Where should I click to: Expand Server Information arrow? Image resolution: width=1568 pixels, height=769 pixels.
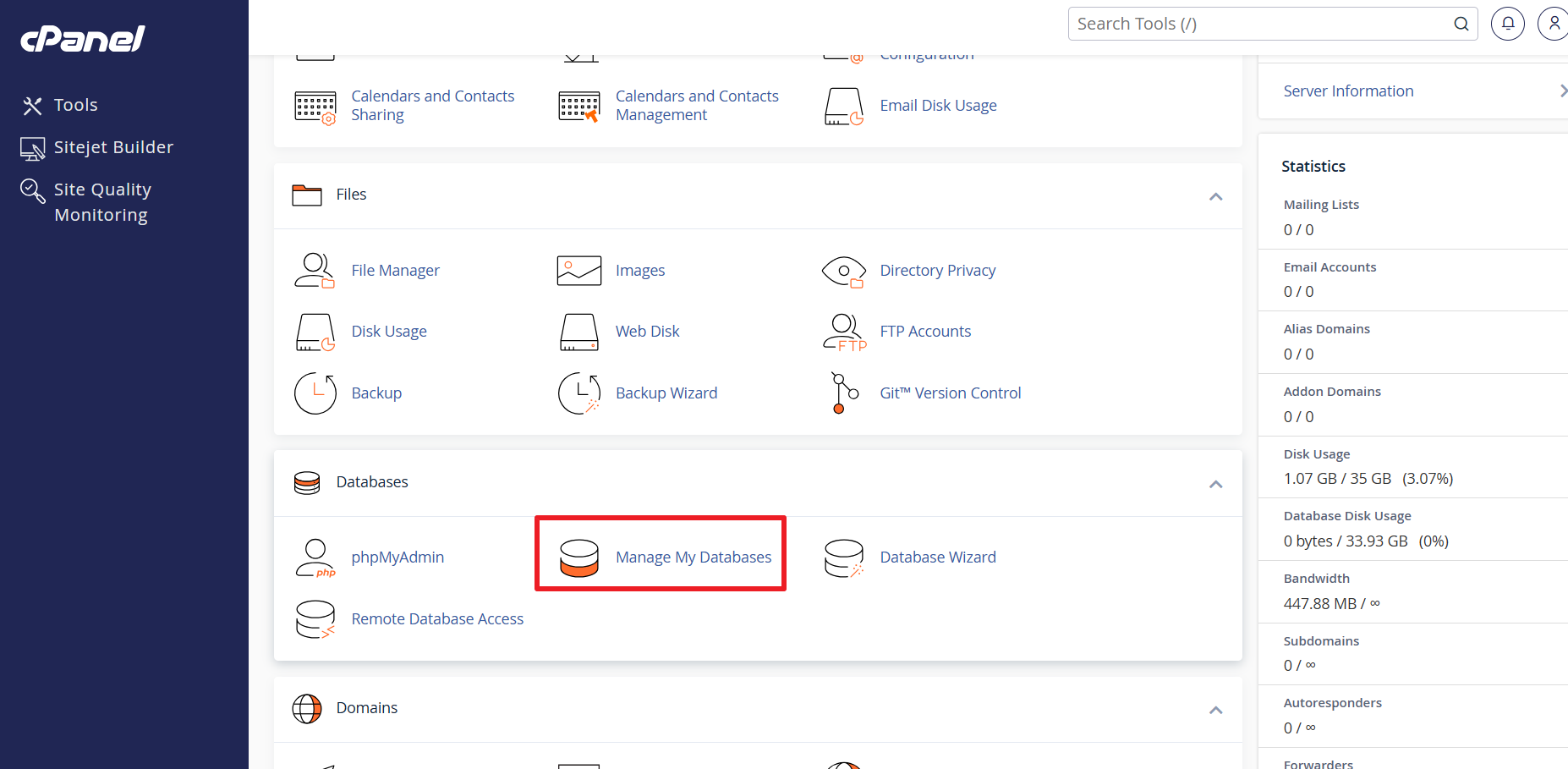coord(1562,91)
